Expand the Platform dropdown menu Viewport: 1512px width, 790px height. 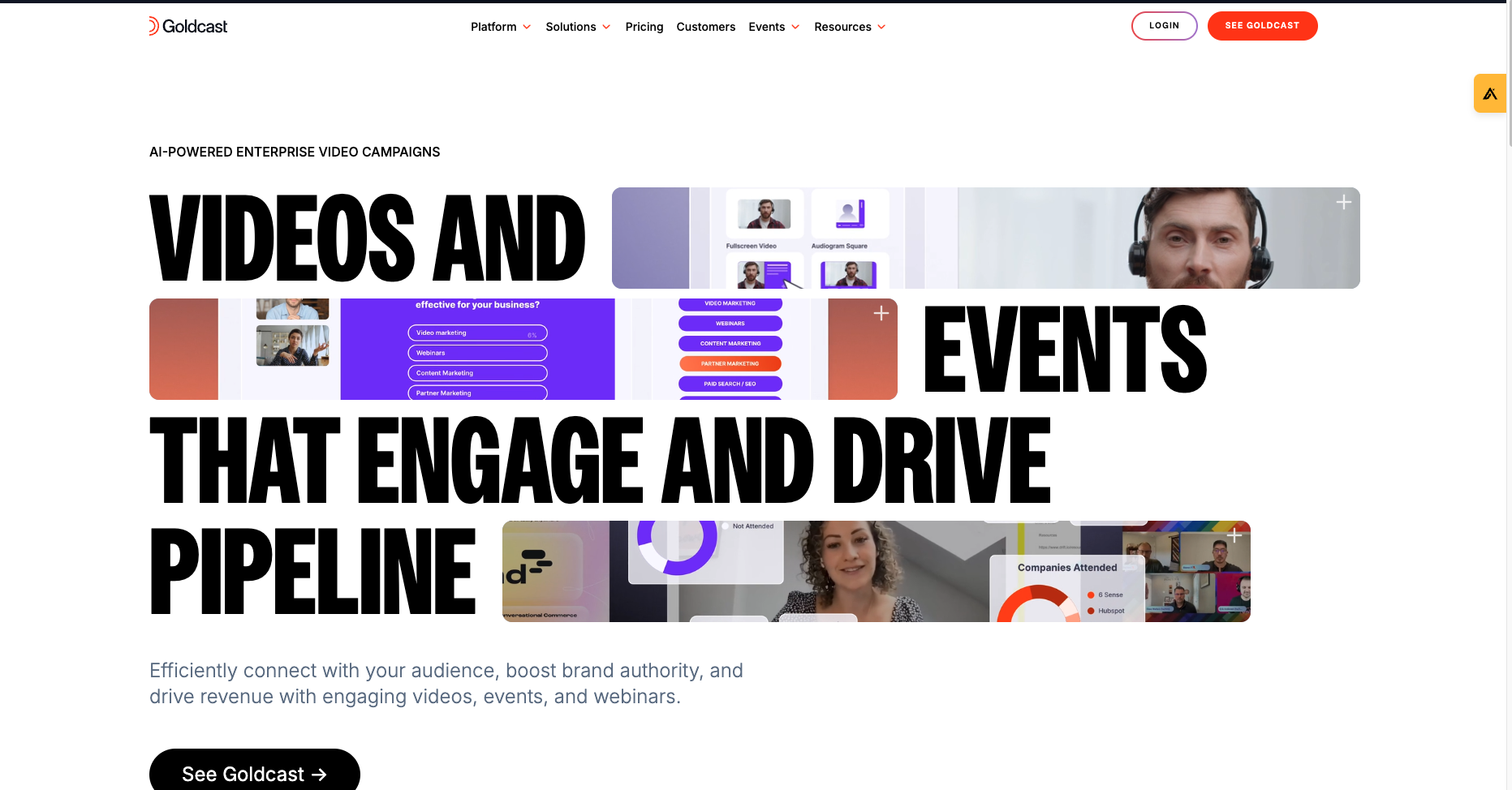[x=501, y=27]
